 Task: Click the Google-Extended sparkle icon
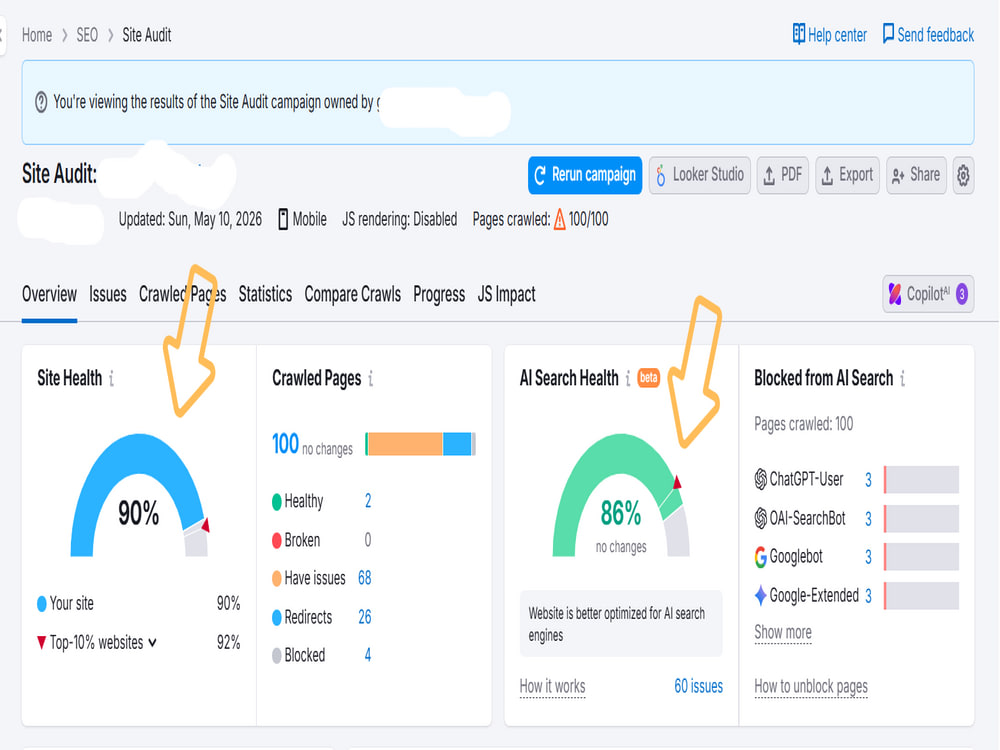[x=760, y=596]
